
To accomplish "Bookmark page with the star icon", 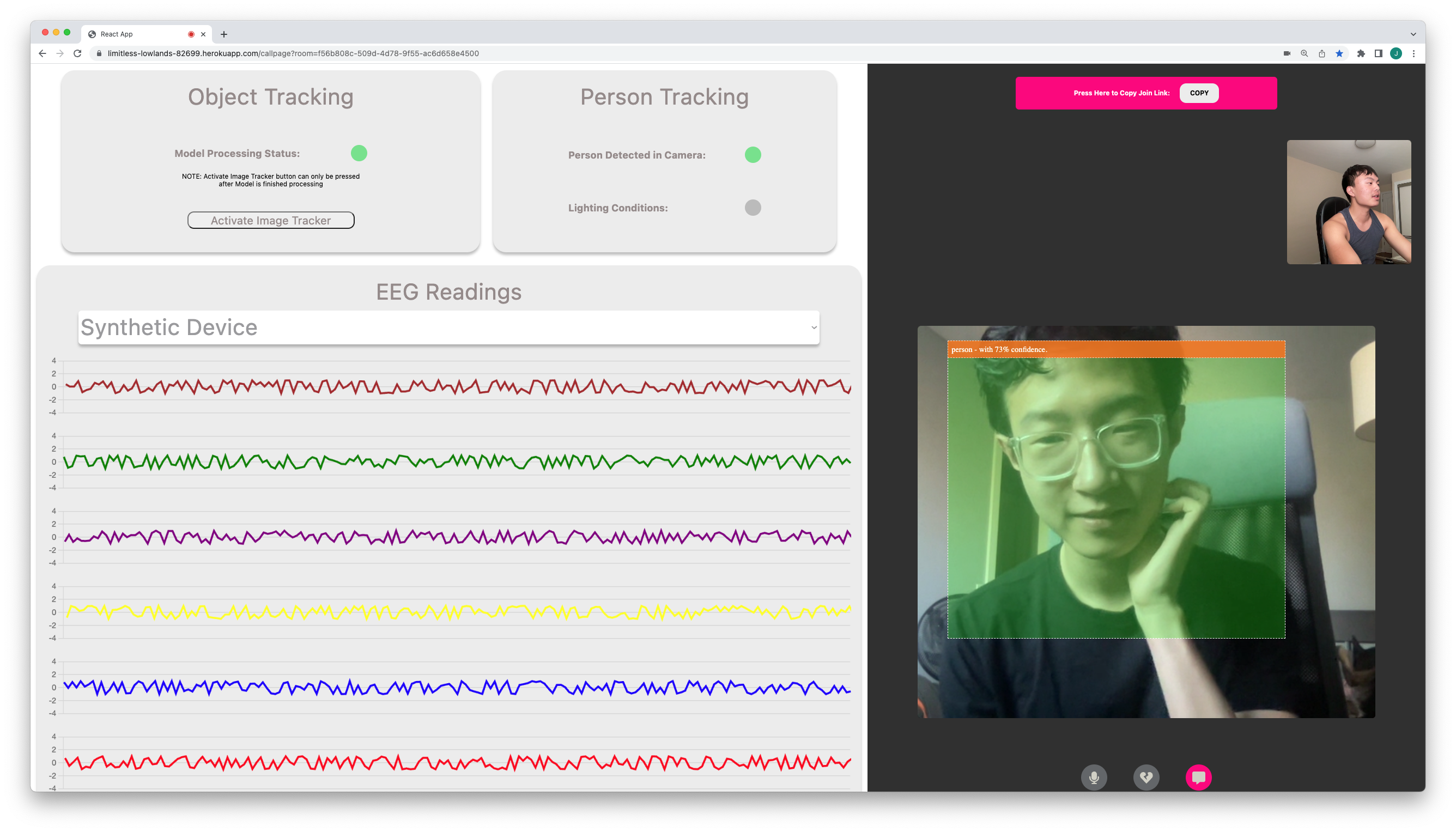I will click(1339, 53).
